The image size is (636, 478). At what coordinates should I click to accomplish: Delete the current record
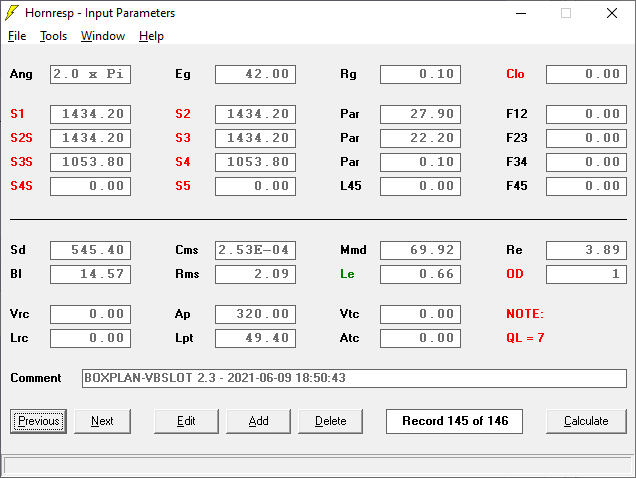coord(331,421)
